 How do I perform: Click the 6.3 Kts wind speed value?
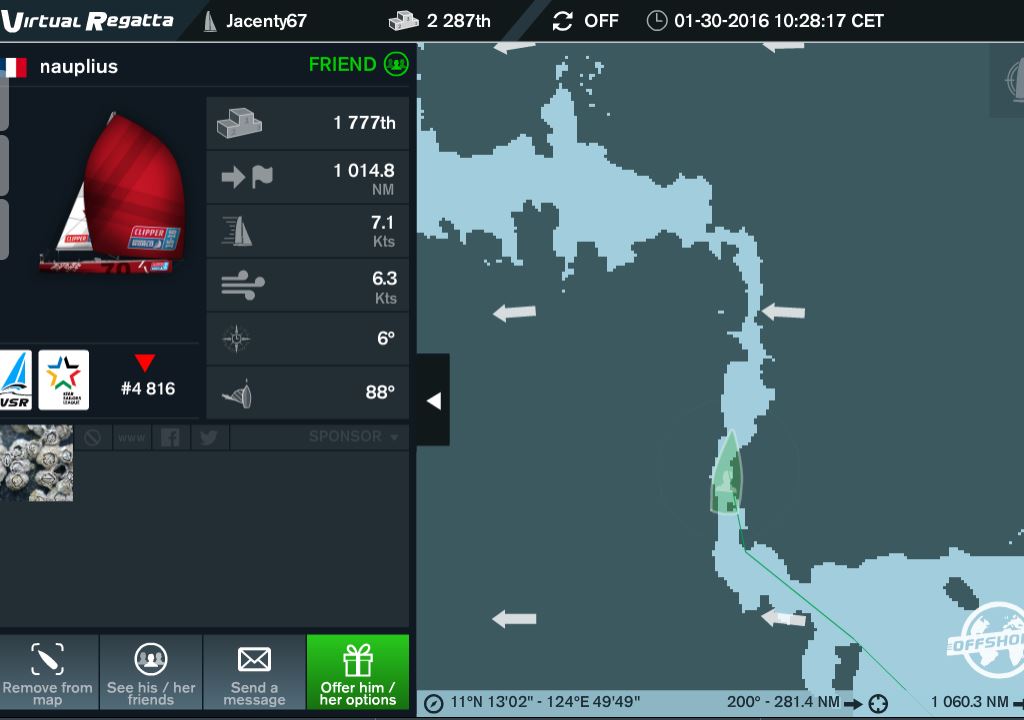click(384, 287)
